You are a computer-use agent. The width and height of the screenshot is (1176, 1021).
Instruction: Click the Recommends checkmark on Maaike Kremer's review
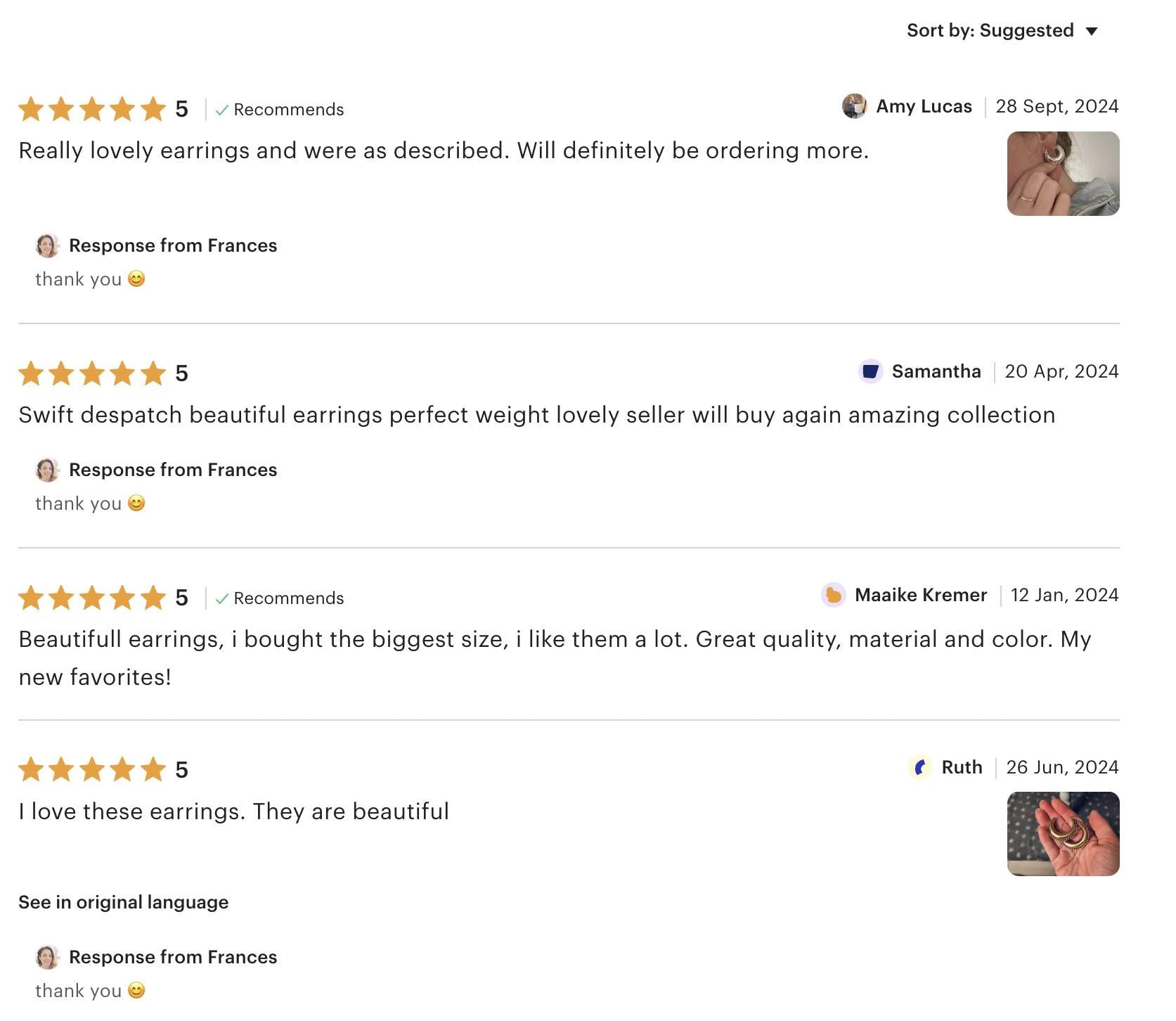[x=222, y=599]
